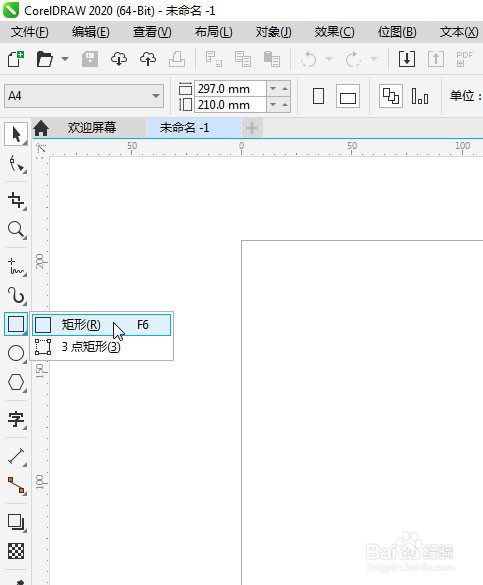Open the 文件(F) menu
The height and width of the screenshot is (585, 483).
tap(29, 32)
